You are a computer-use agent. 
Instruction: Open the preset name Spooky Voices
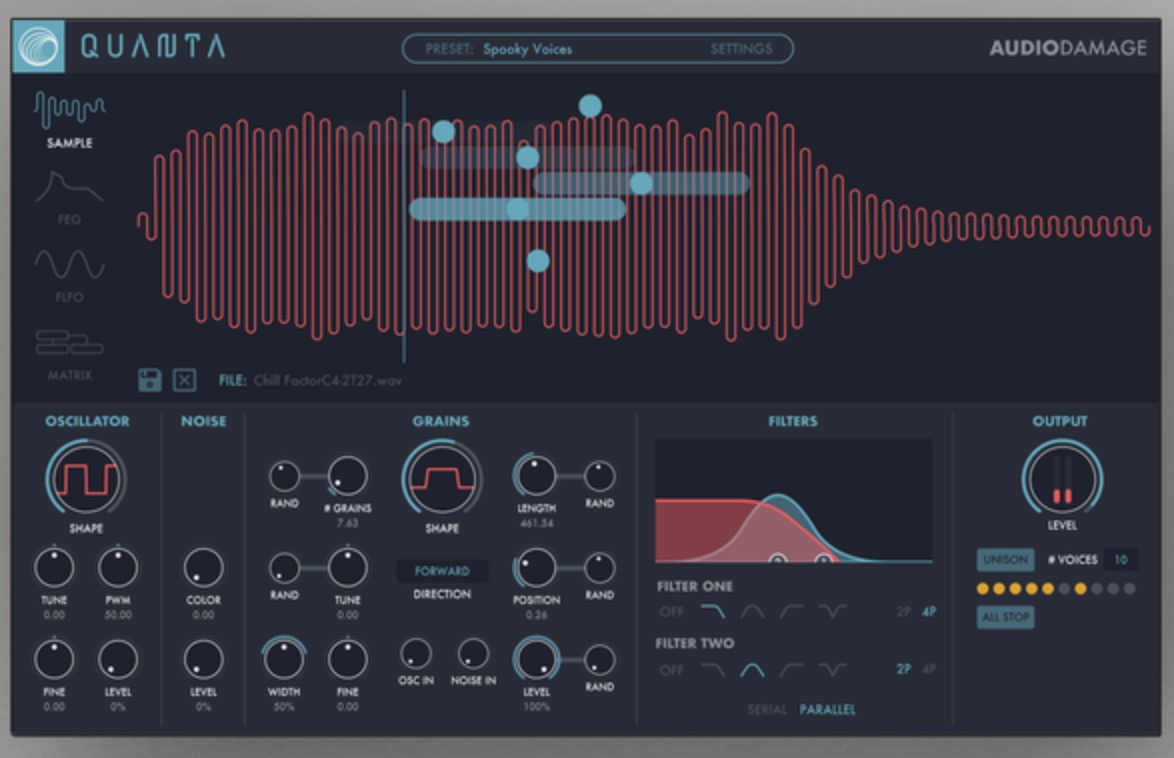pos(527,49)
